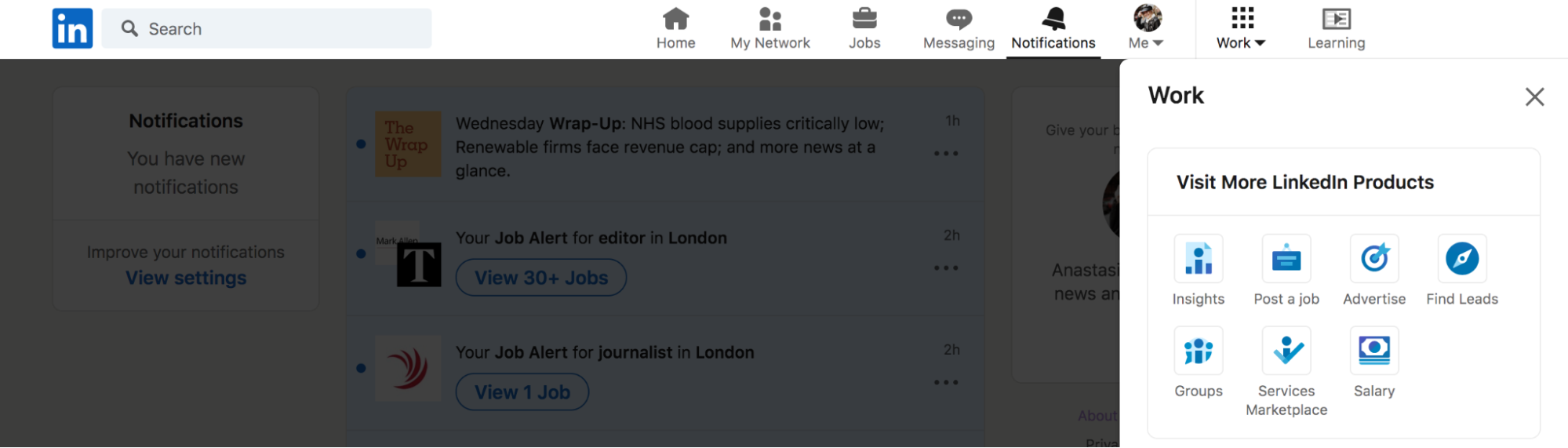The height and width of the screenshot is (448, 1568).
Task: Open options for the Wrap-Up notification
Action: click(946, 154)
